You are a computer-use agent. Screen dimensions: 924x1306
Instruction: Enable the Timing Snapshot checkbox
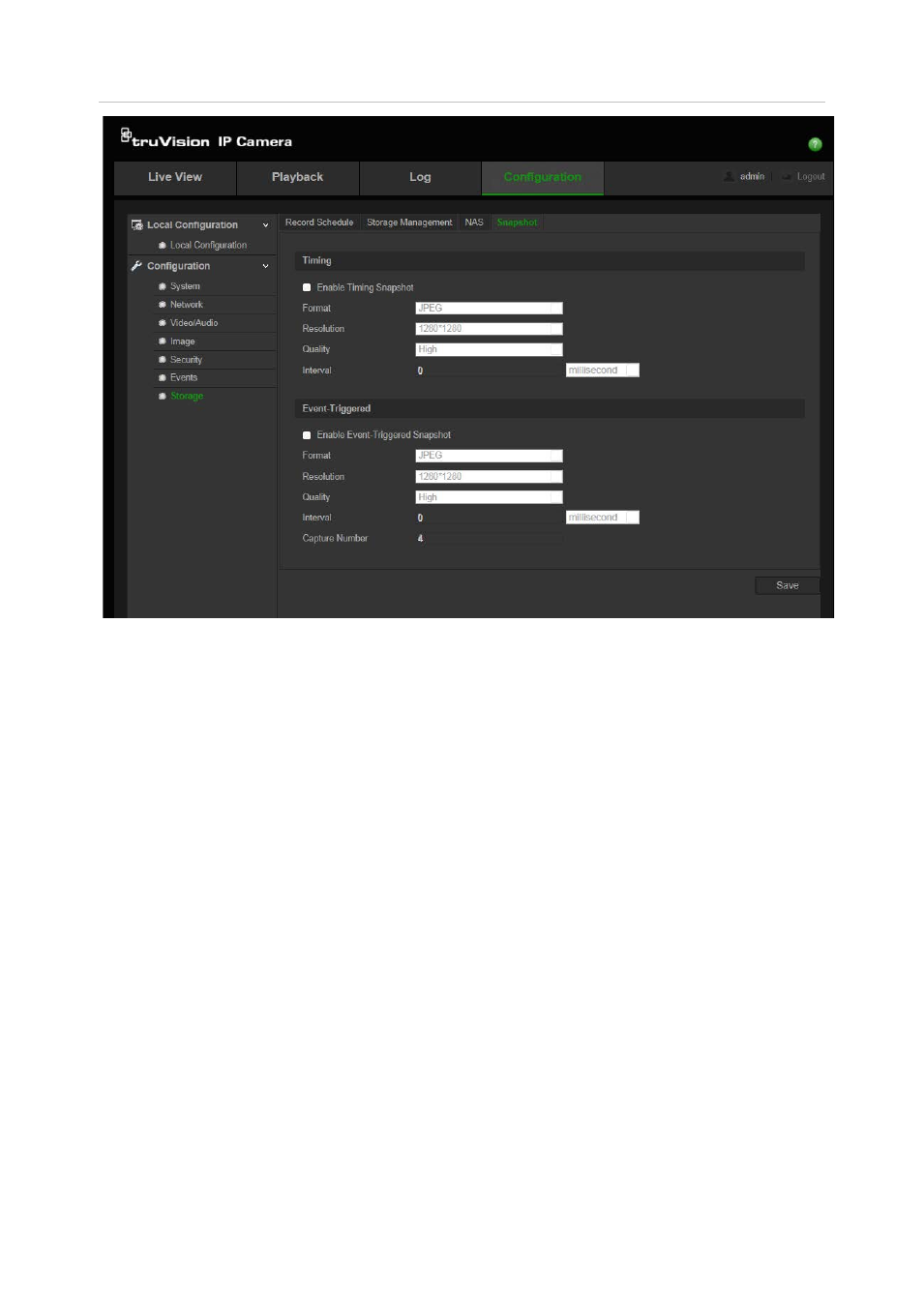click(307, 287)
